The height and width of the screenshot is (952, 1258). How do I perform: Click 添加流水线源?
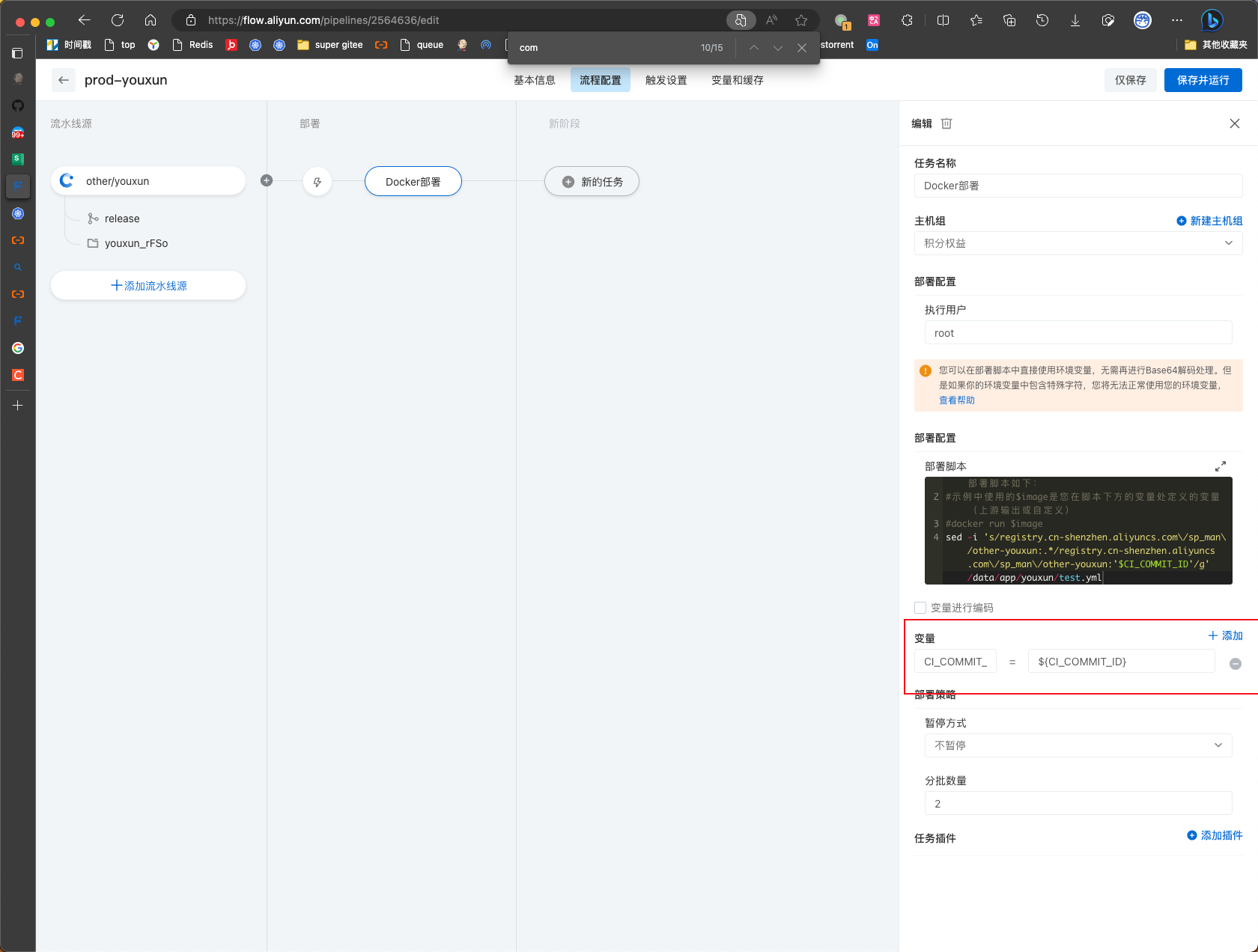click(148, 286)
